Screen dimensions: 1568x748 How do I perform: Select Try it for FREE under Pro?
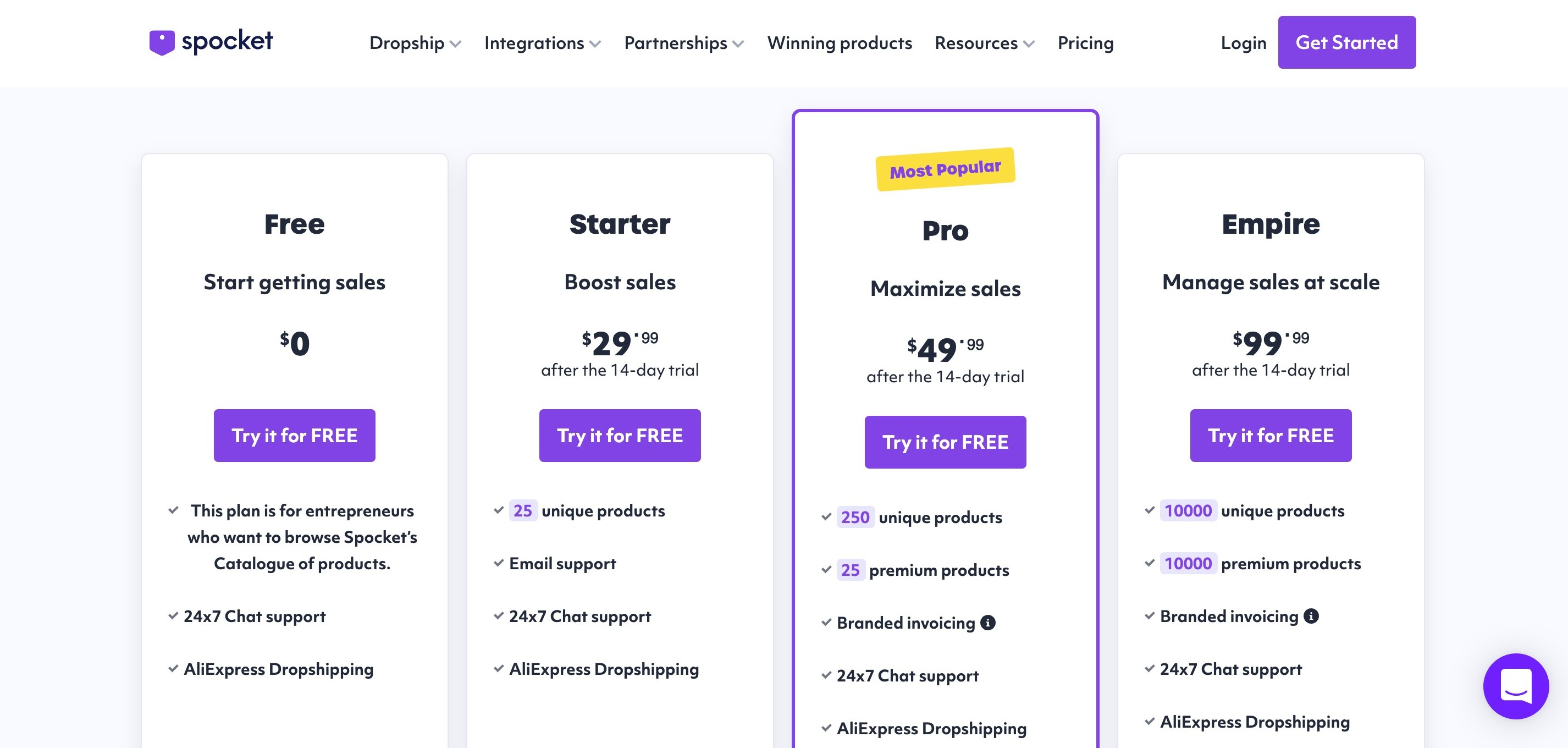945,442
